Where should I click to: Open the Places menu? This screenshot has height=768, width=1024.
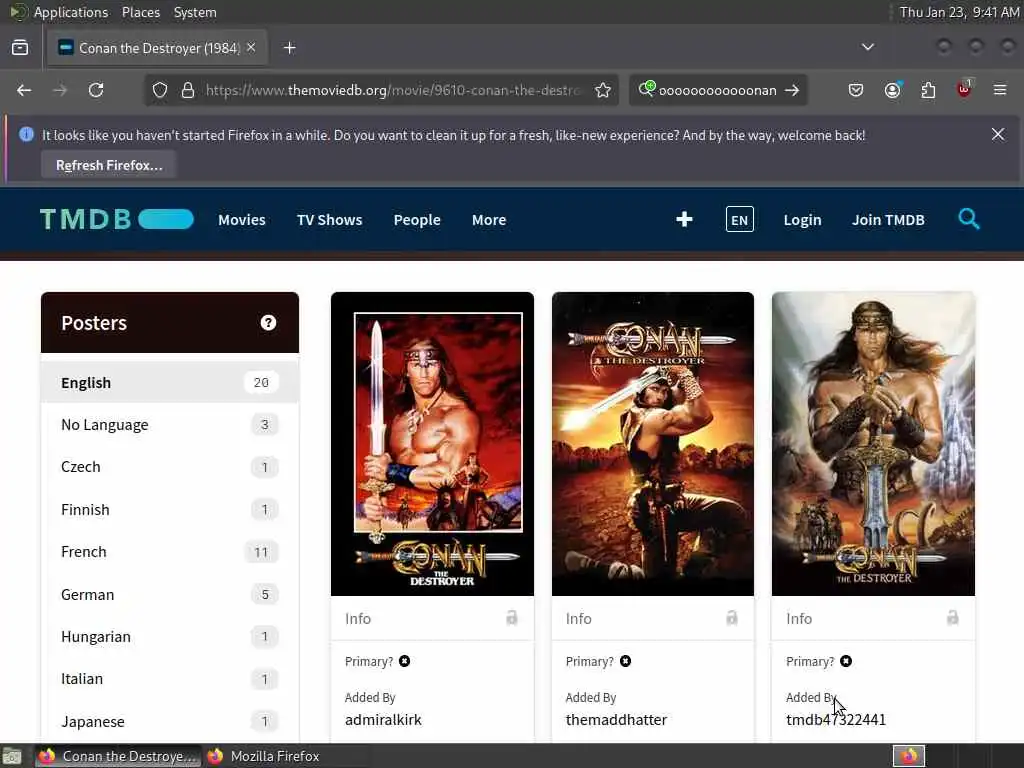point(140,12)
